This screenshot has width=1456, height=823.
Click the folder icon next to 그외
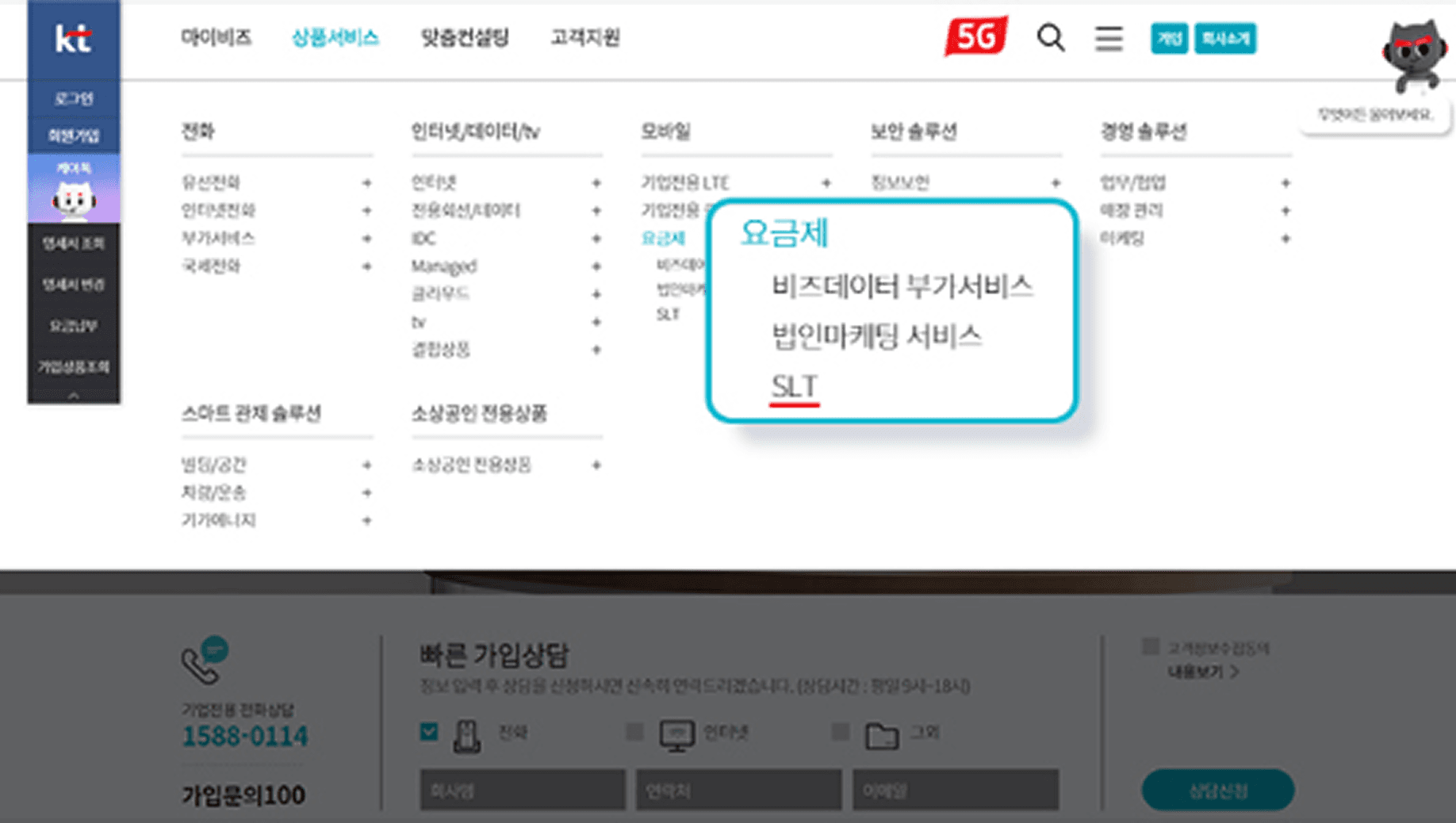[x=881, y=736]
